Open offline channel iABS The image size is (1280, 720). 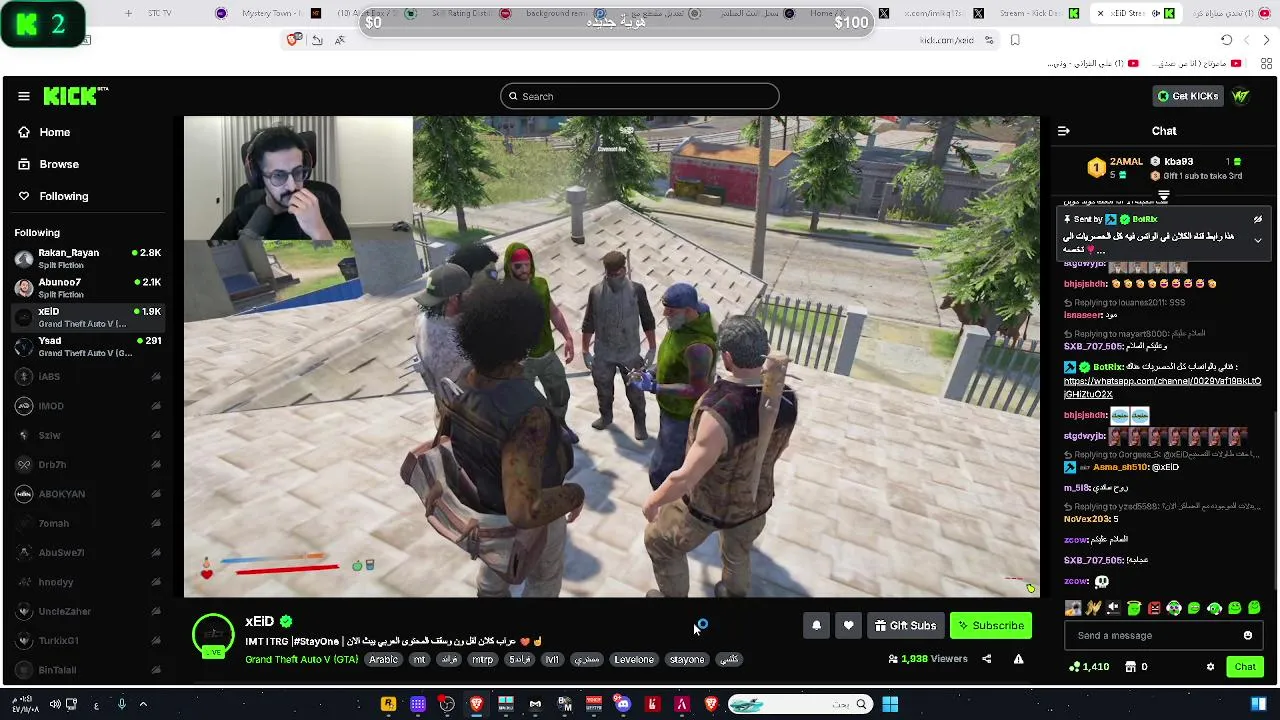coord(88,376)
